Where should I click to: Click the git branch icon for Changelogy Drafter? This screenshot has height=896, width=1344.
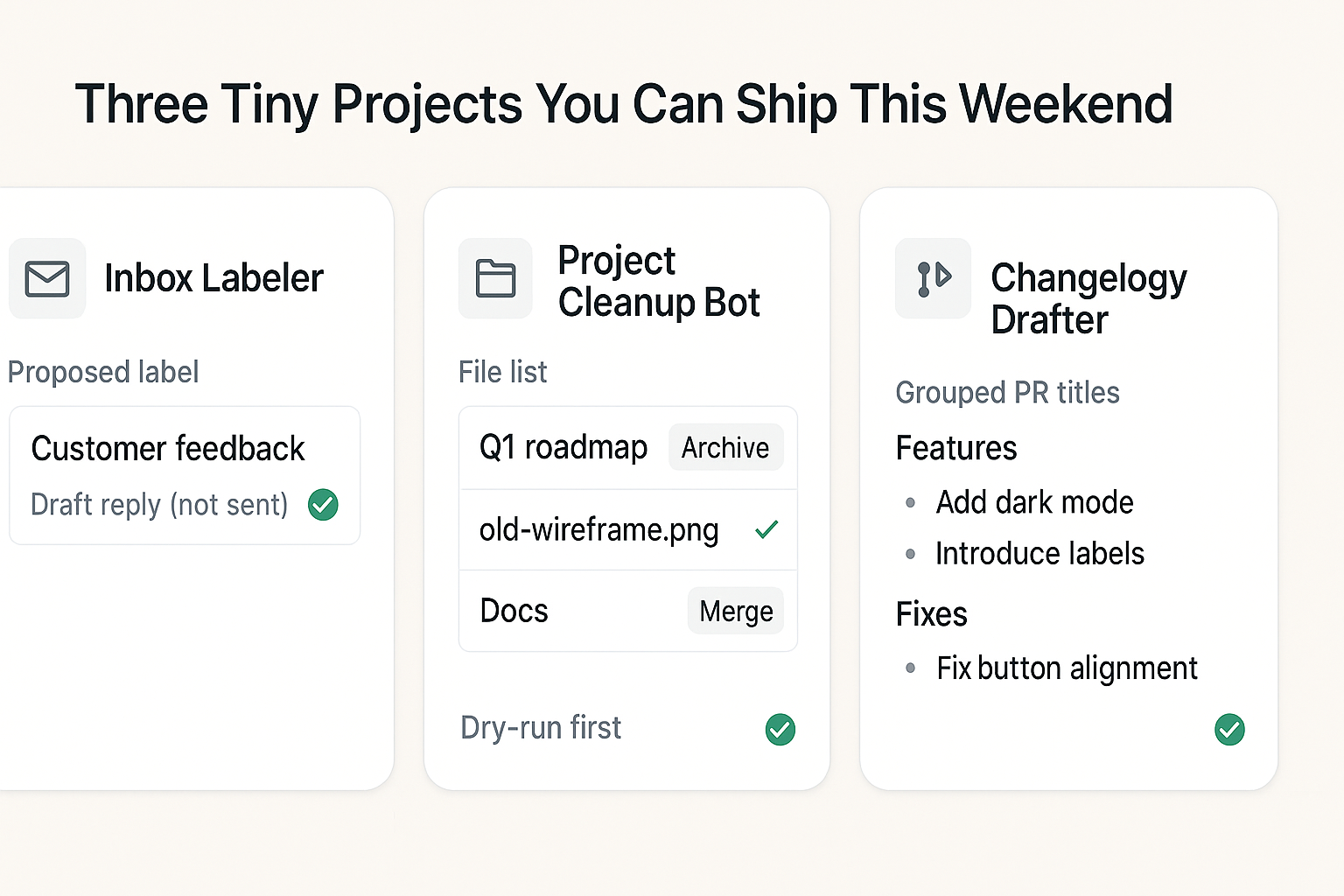[x=933, y=278]
